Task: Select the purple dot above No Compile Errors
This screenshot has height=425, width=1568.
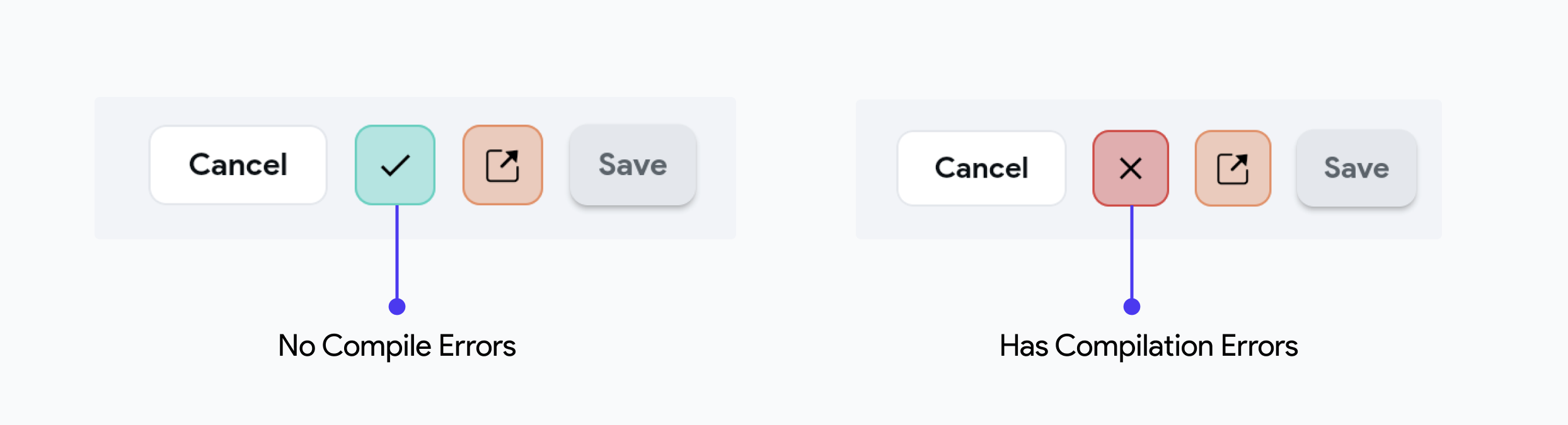Action: click(x=397, y=307)
